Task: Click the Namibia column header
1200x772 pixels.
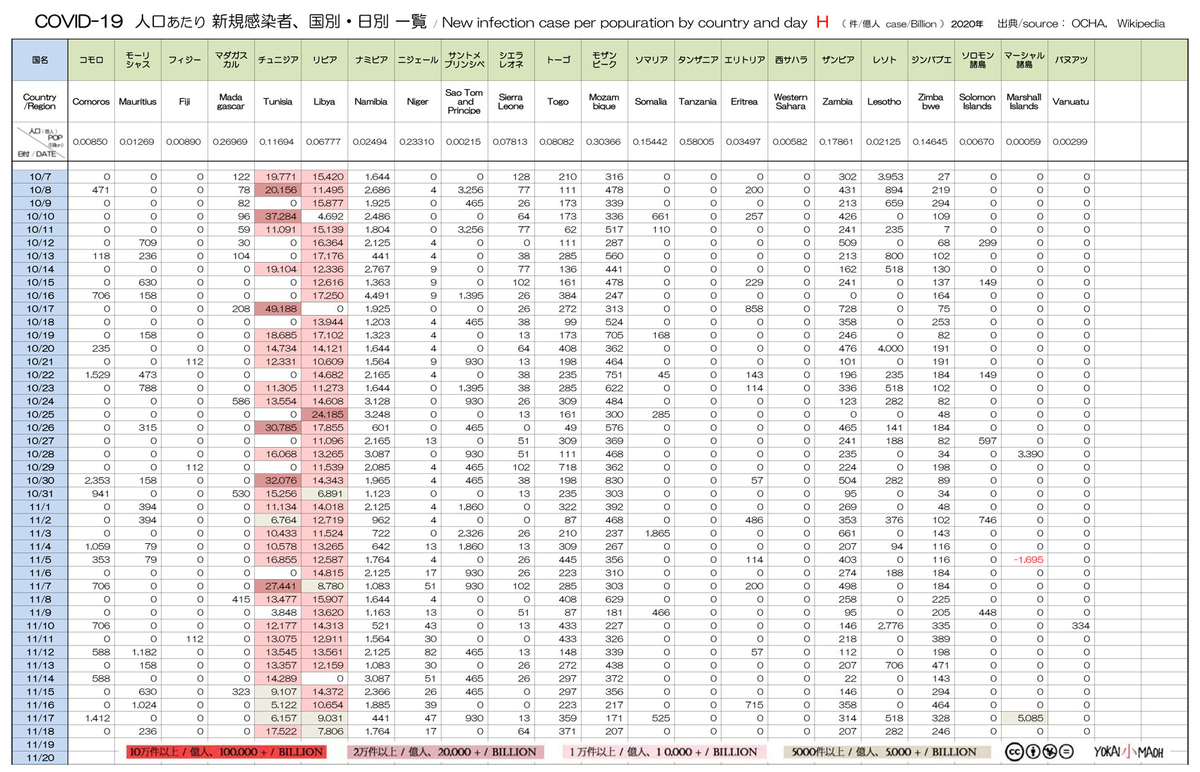Action: point(371,102)
